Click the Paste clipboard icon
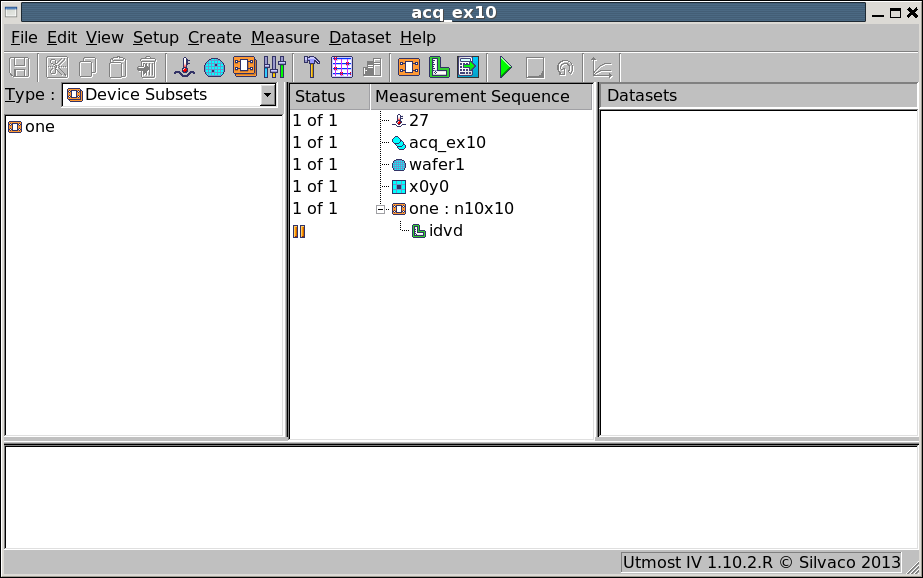The image size is (923, 578). [x=118, y=67]
